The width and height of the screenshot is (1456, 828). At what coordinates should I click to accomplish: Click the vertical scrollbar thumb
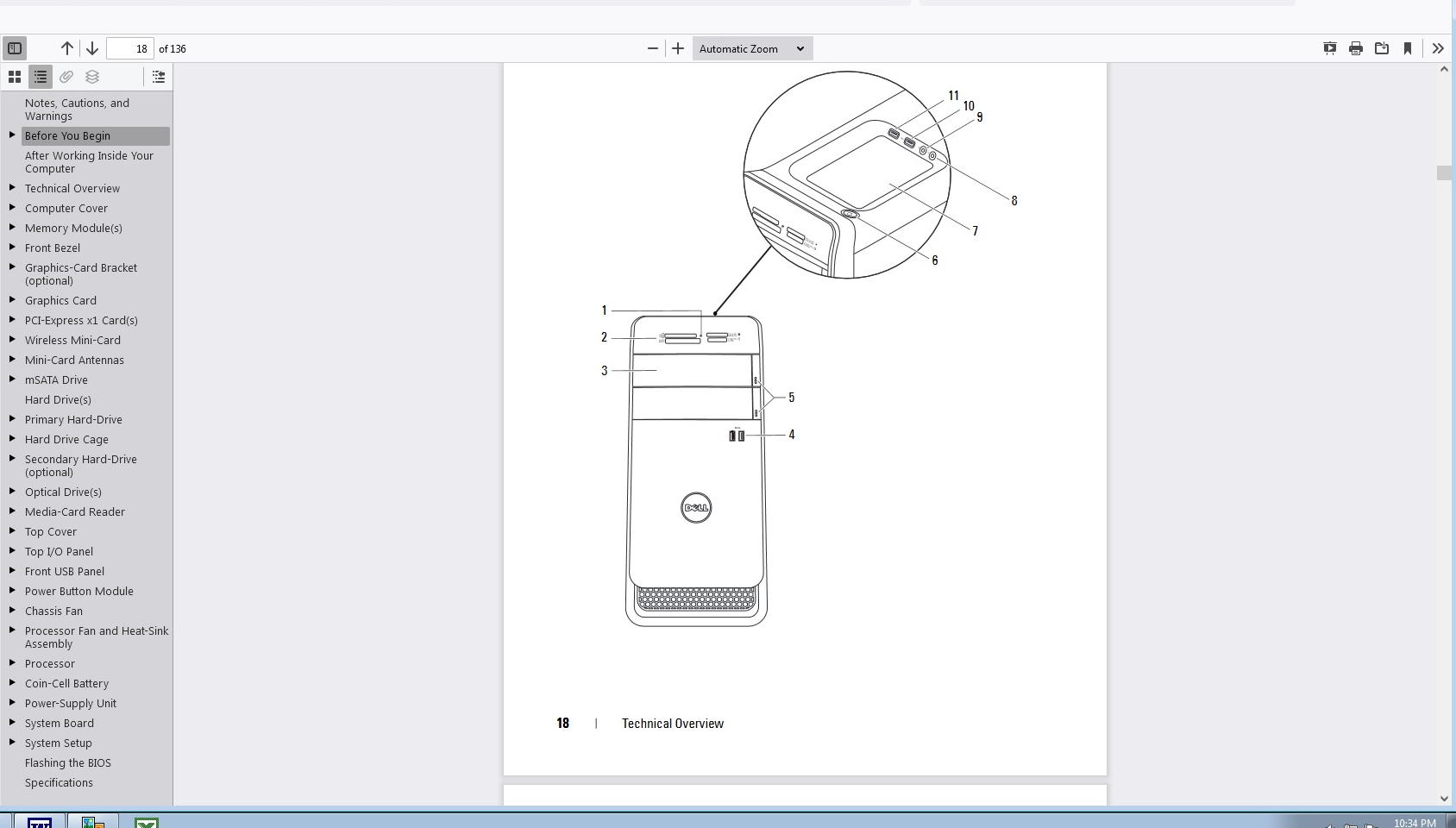click(x=1444, y=172)
